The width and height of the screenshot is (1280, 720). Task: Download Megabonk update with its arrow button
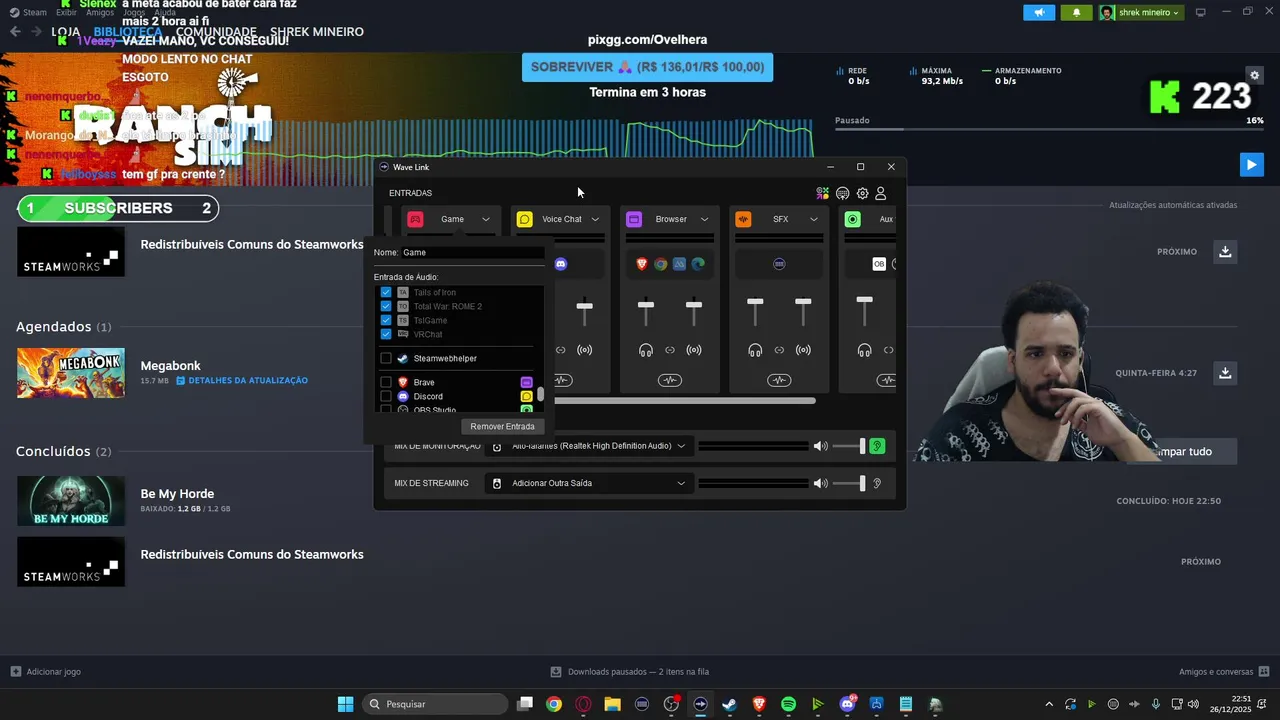pos(1225,373)
